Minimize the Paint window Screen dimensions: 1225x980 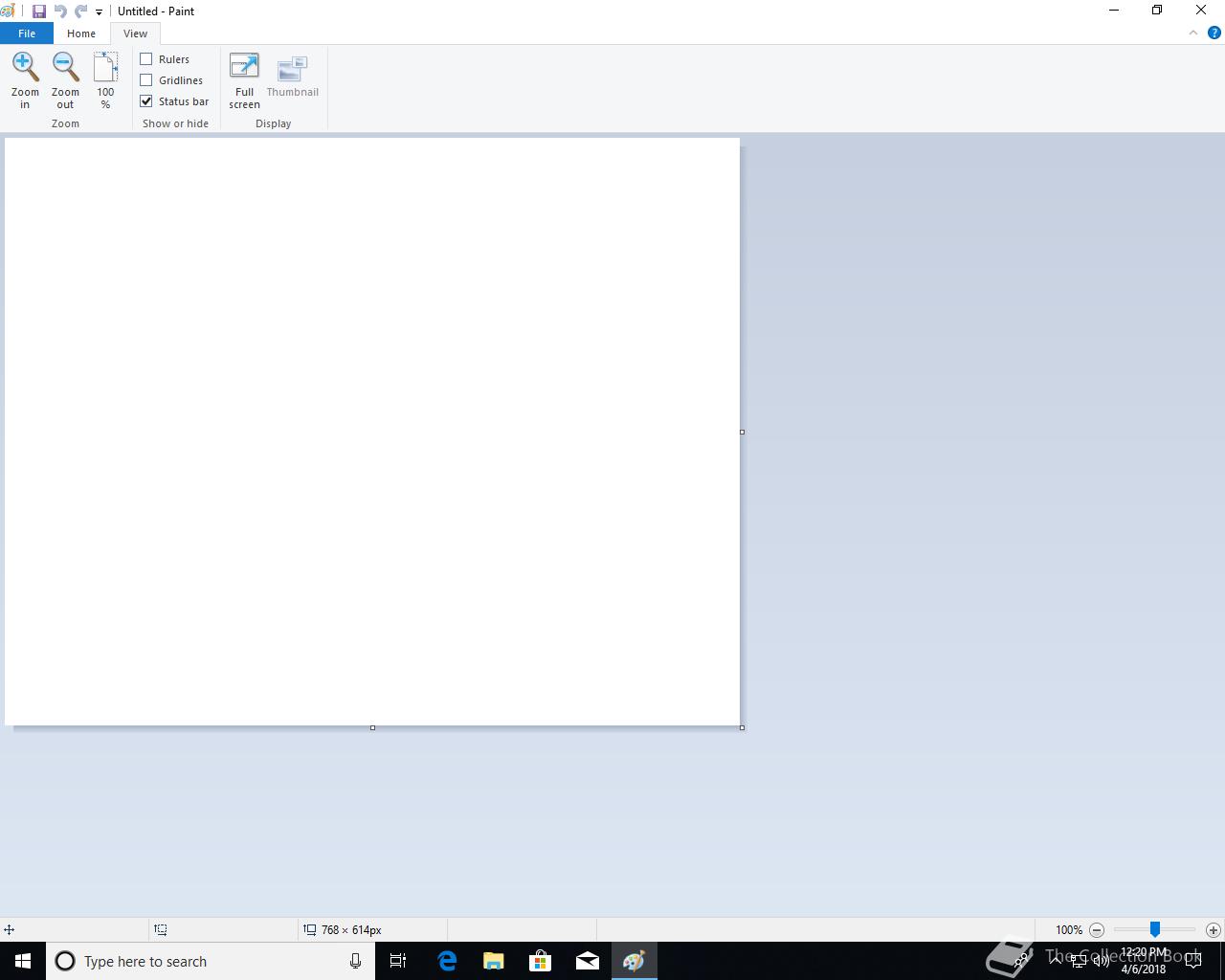point(1114,11)
